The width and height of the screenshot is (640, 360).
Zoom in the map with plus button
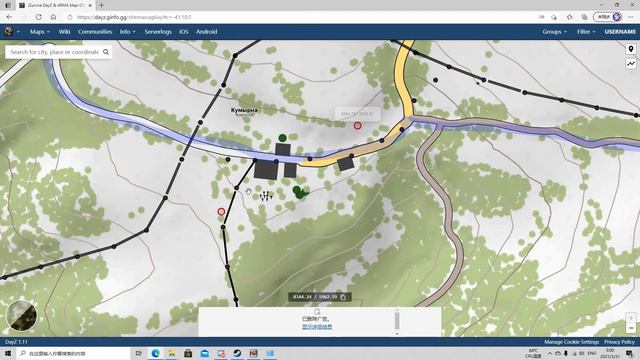[x=631, y=318]
